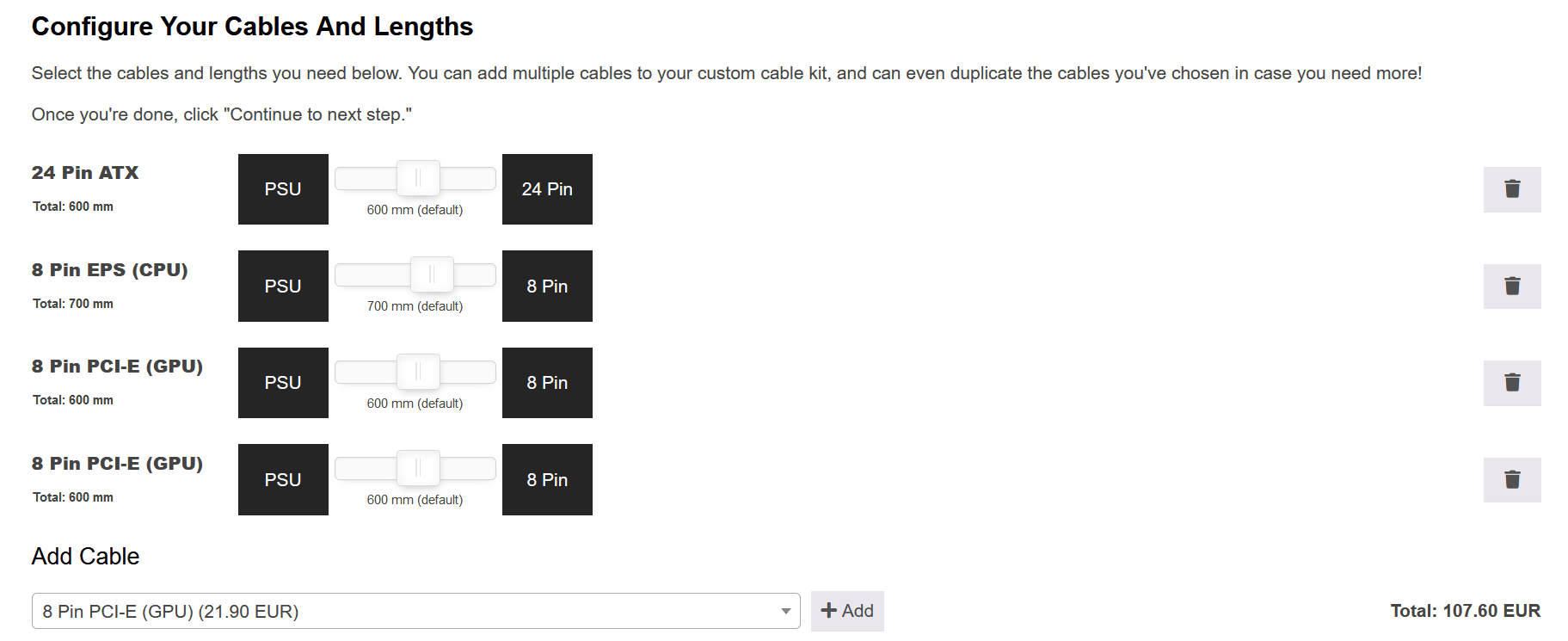
Task: Select the 8 Pin block in EPS (CPU) row
Action: click(547, 286)
